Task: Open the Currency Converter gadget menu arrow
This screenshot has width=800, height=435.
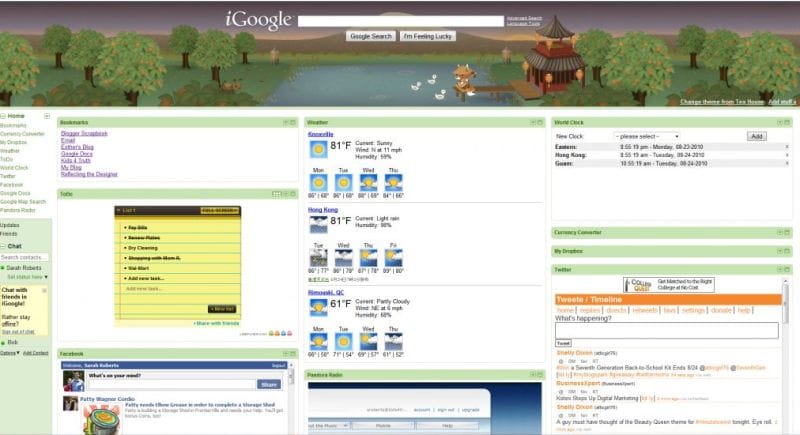Action: (780, 233)
